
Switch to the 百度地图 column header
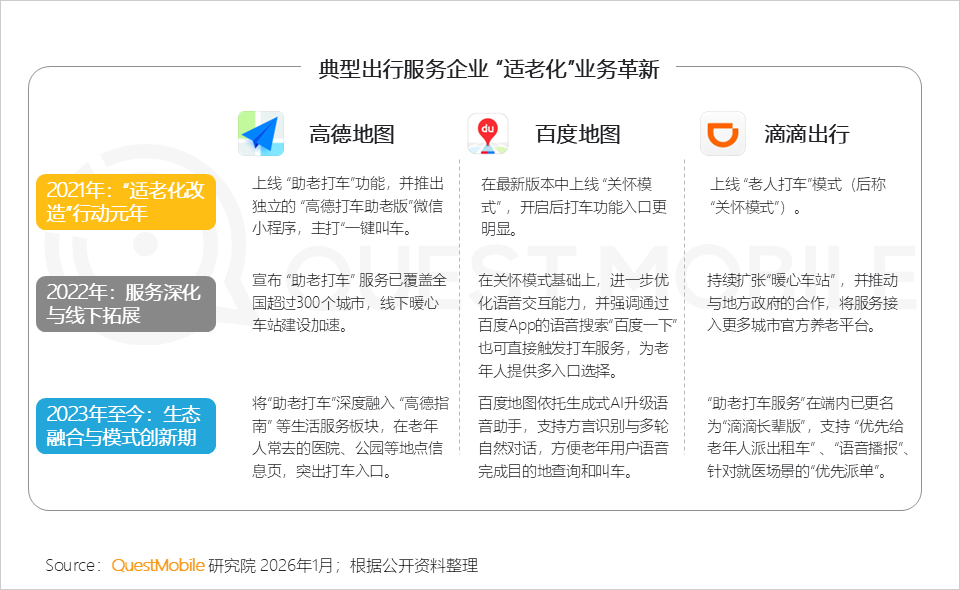[580, 134]
